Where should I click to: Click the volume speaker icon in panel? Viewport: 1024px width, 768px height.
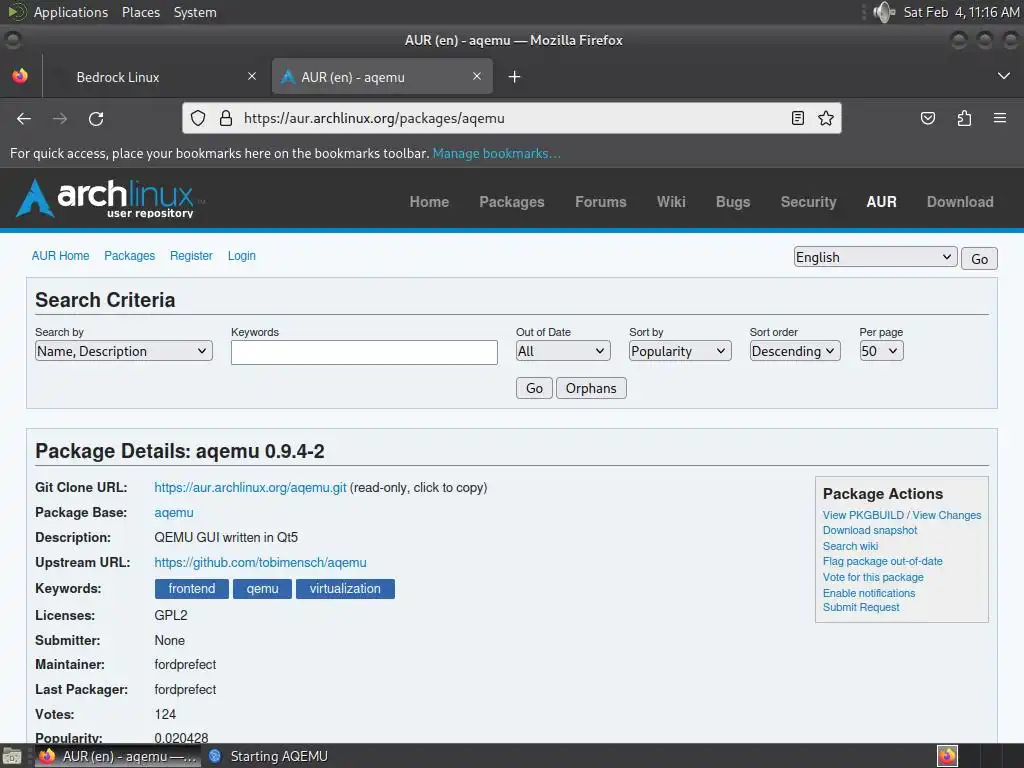point(884,12)
